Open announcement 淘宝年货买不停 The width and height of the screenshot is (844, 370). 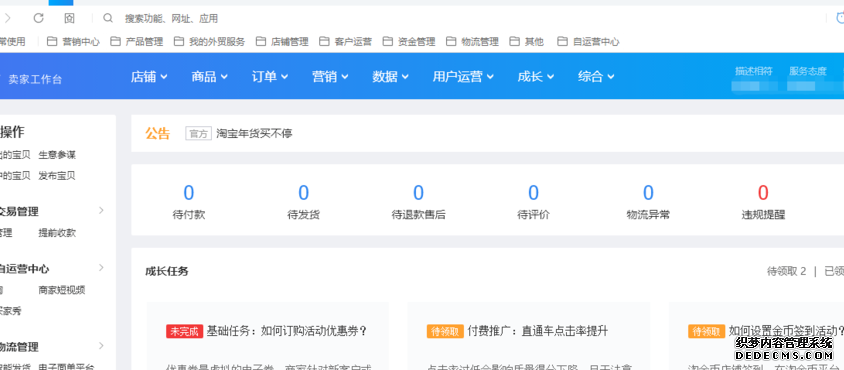[x=254, y=133]
